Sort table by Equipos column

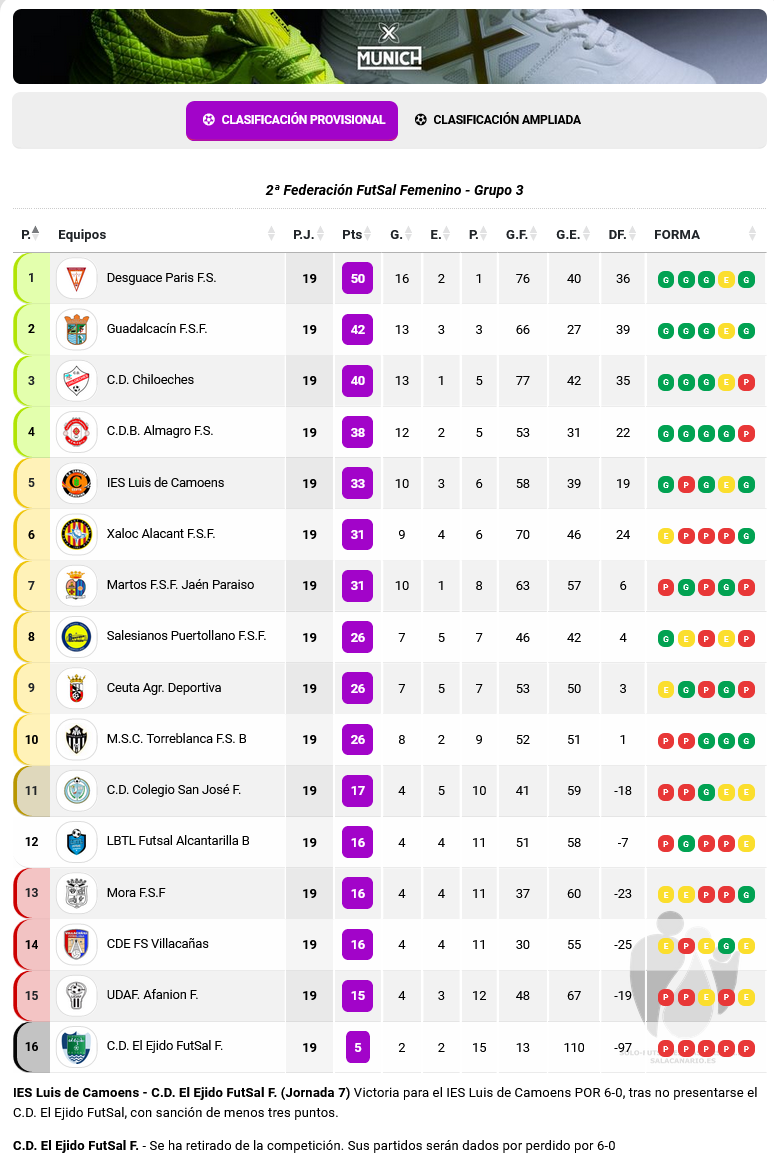tap(271, 234)
